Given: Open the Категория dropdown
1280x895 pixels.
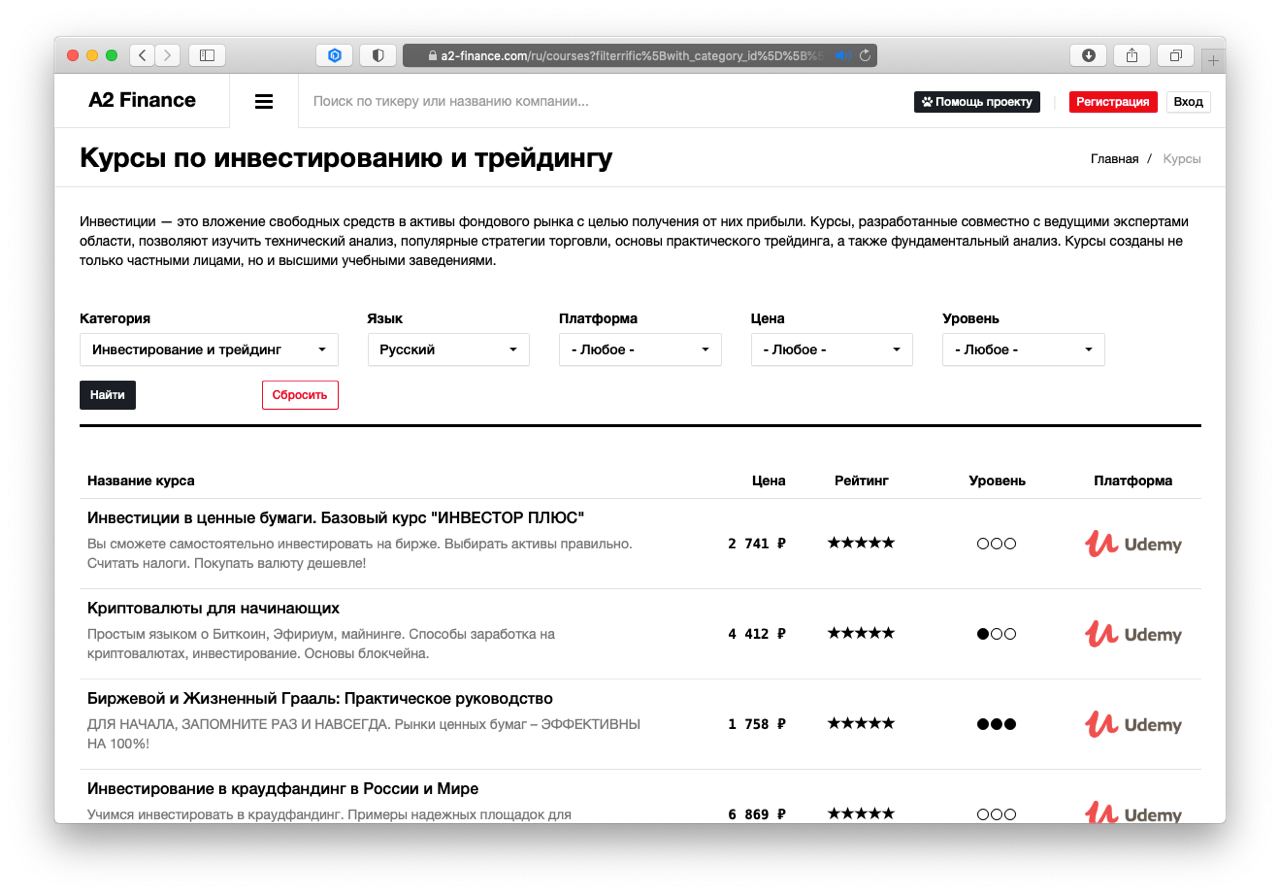Looking at the screenshot, I should pos(209,350).
